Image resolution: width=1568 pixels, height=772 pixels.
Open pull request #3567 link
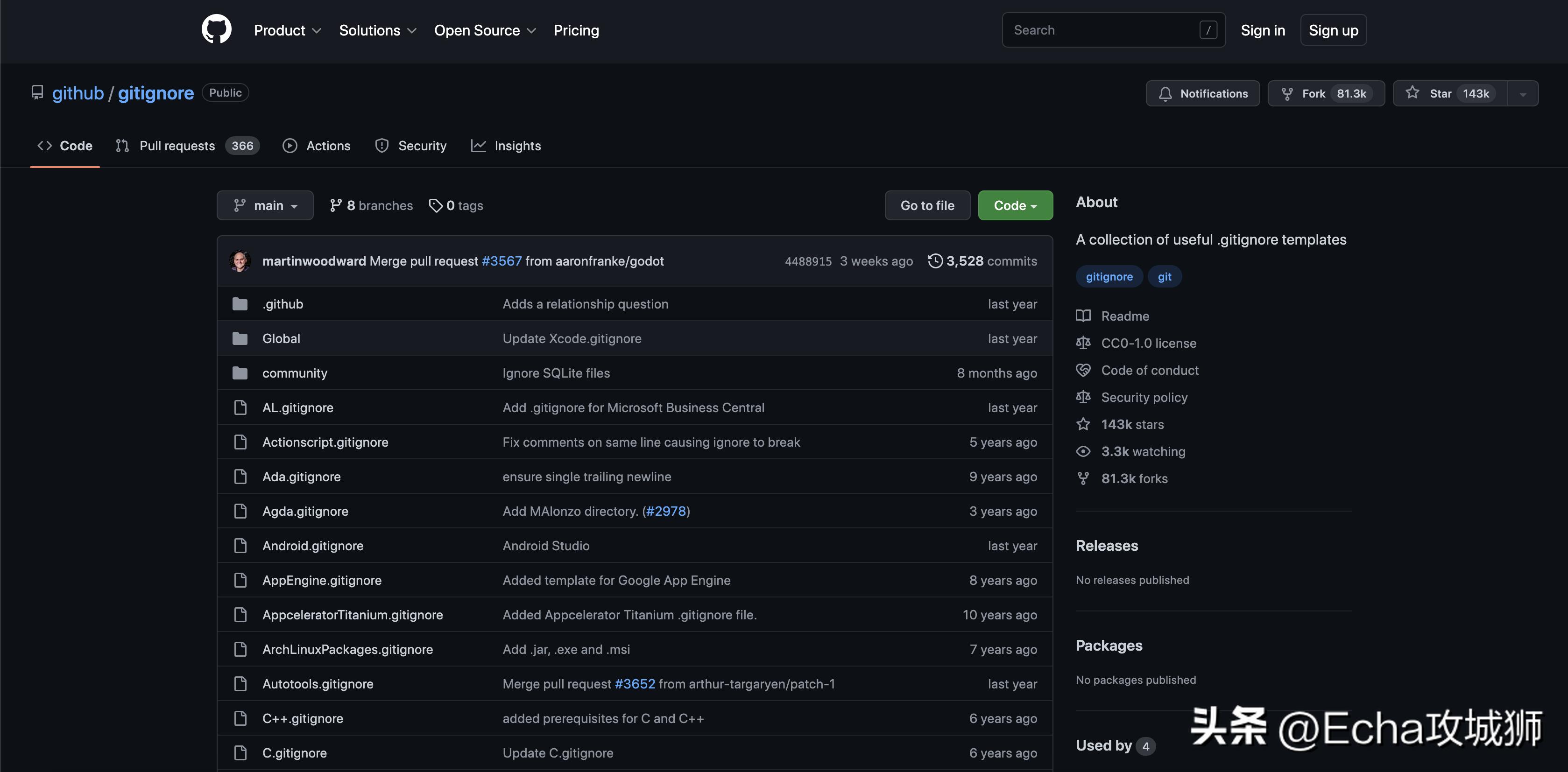click(501, 261)
